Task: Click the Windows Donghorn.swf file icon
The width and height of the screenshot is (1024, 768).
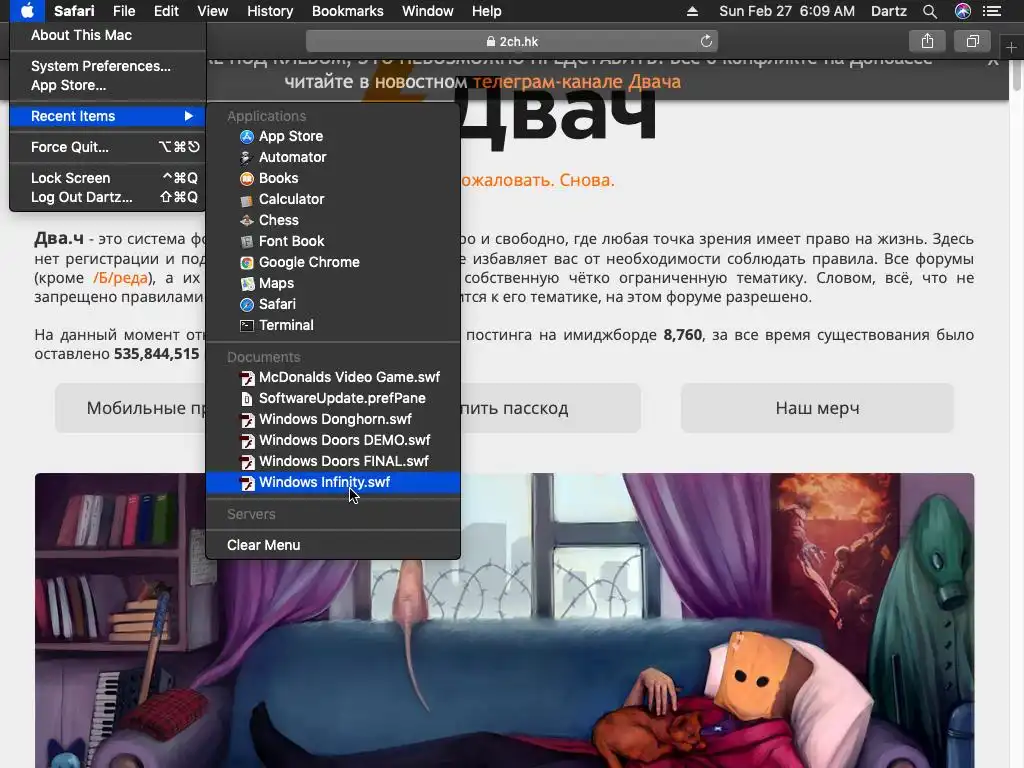Action: [x=247, y=419]
